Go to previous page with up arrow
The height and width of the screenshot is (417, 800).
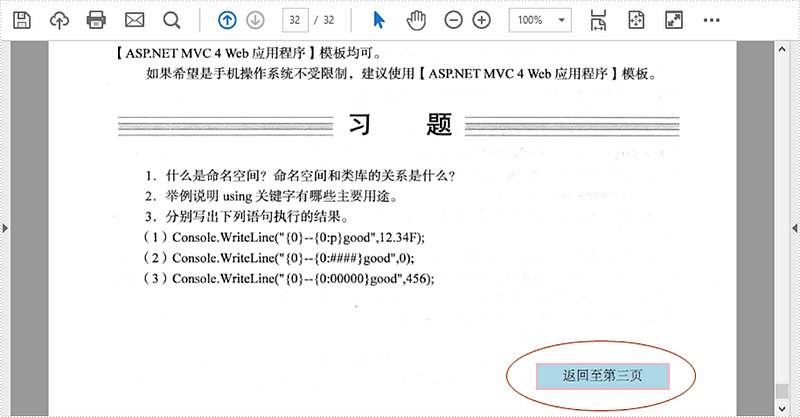tap(227, 20)
